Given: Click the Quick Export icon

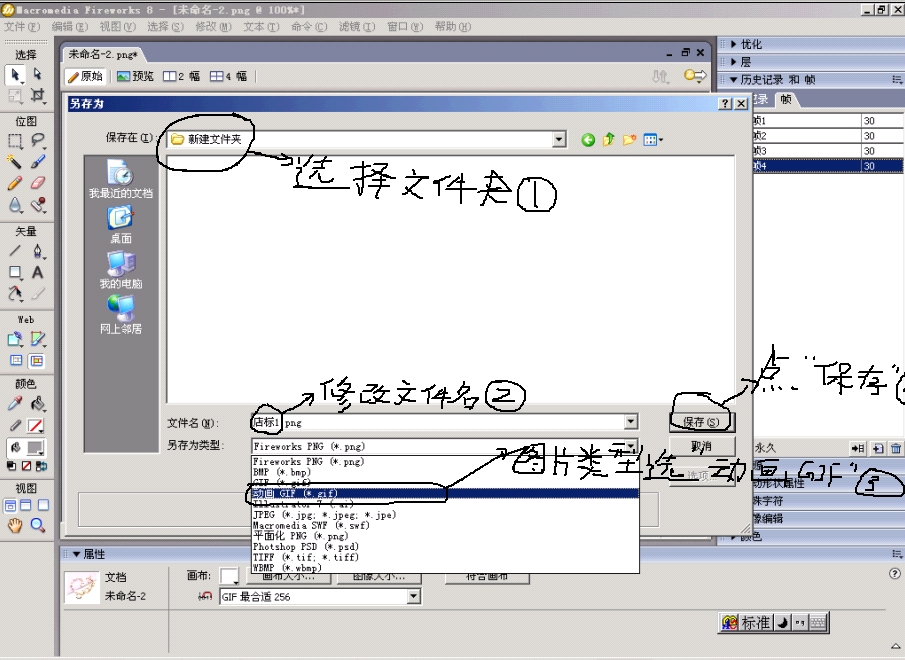Looking at the screenshot, I should click(x=695, y=76).
